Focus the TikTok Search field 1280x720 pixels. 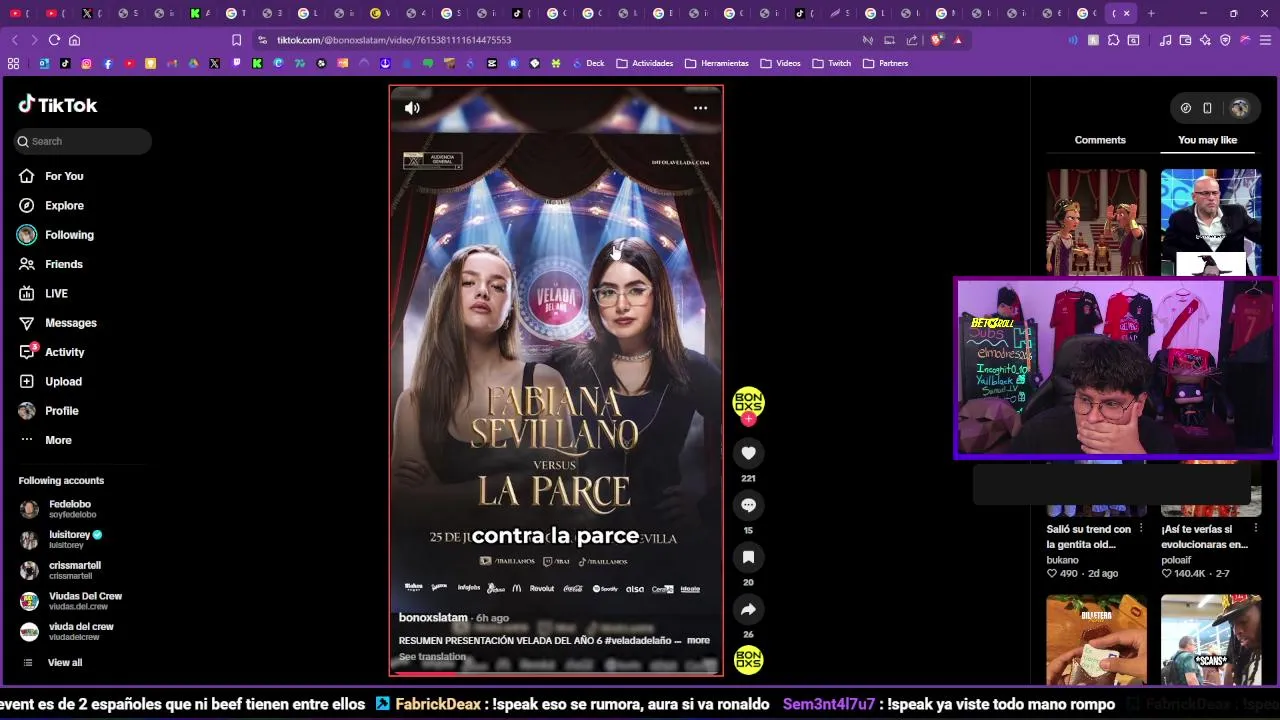tap(83, 141)
